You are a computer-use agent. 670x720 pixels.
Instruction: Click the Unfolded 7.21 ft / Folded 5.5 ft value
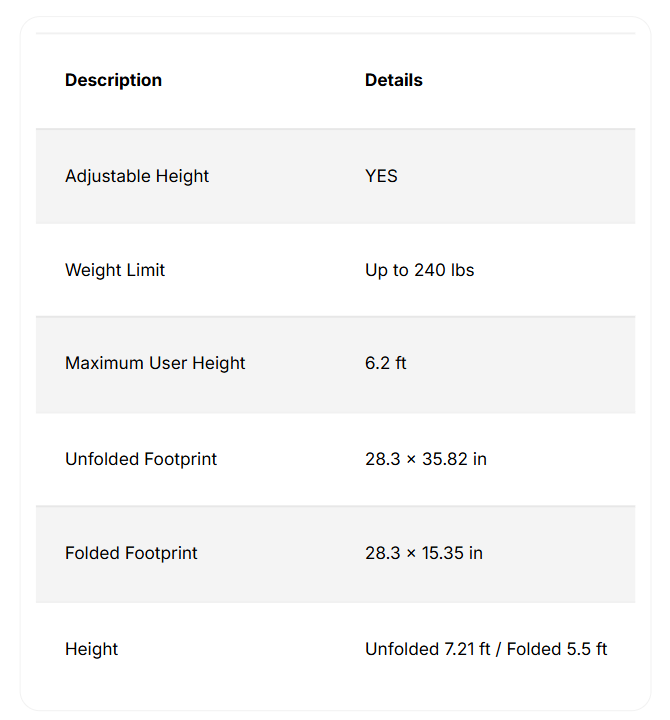pos(486,649)
